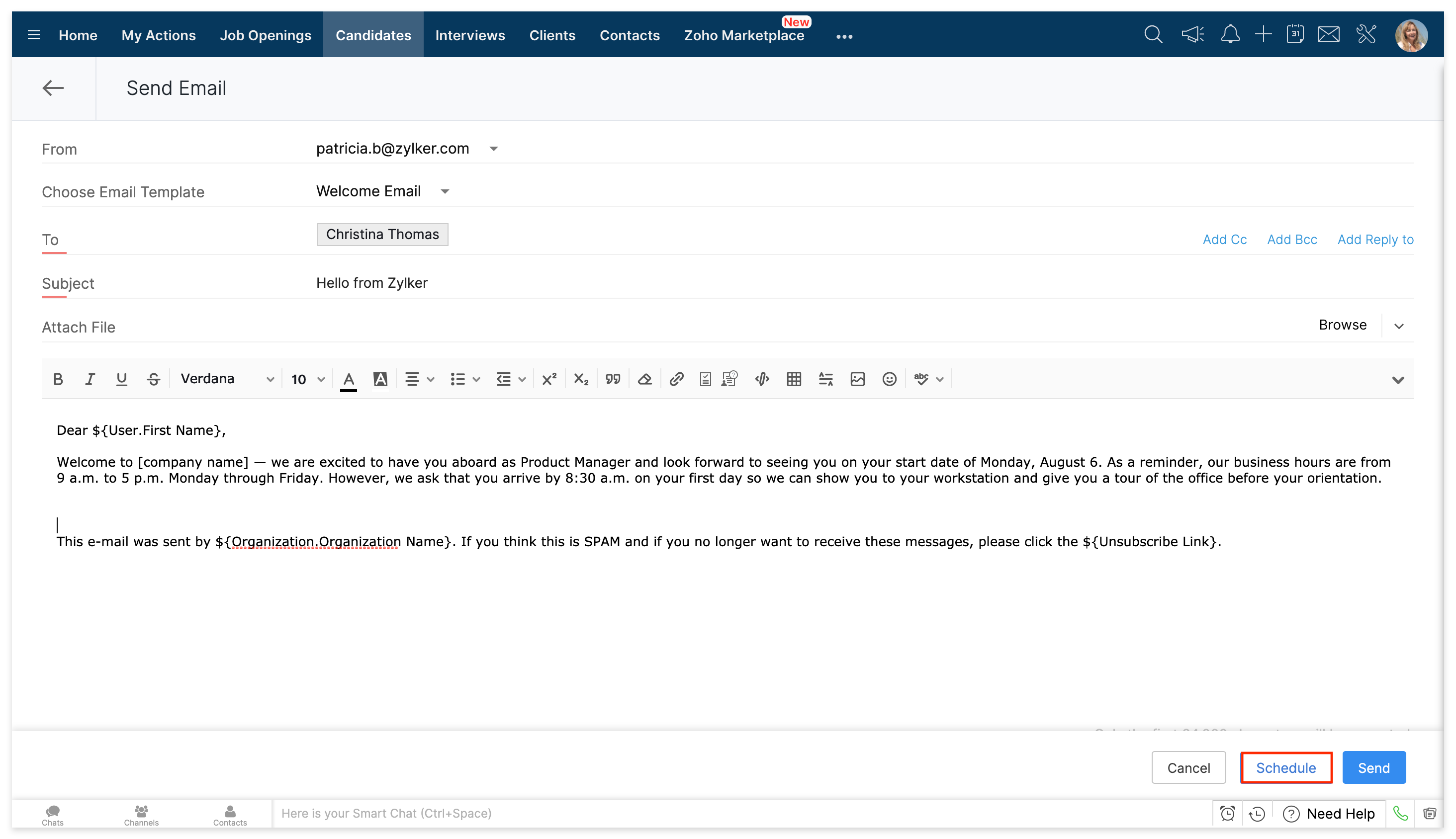Open the Verdana font family dropdown

[227, 379]
